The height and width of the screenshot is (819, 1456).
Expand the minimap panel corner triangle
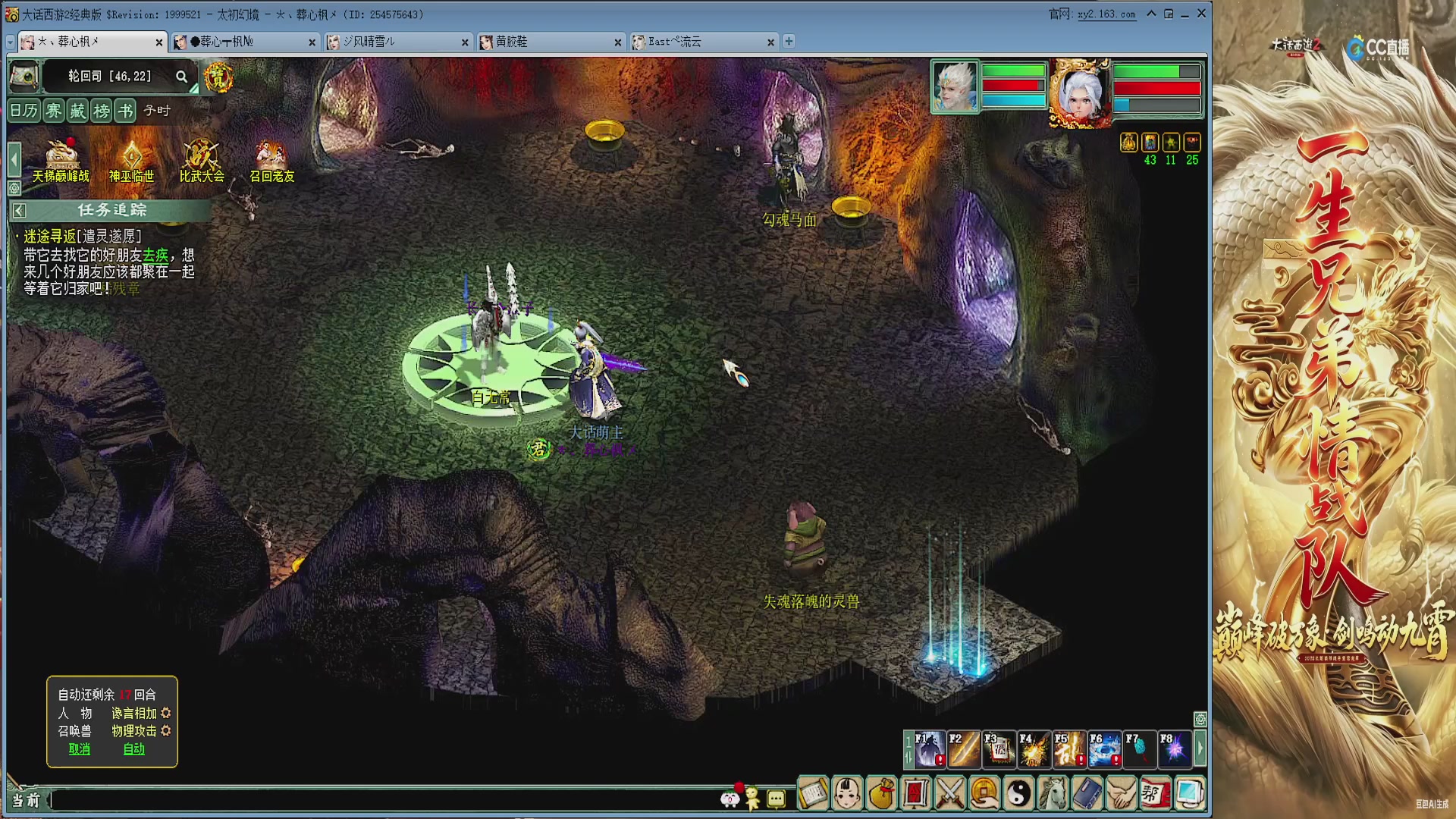(194, 88)
